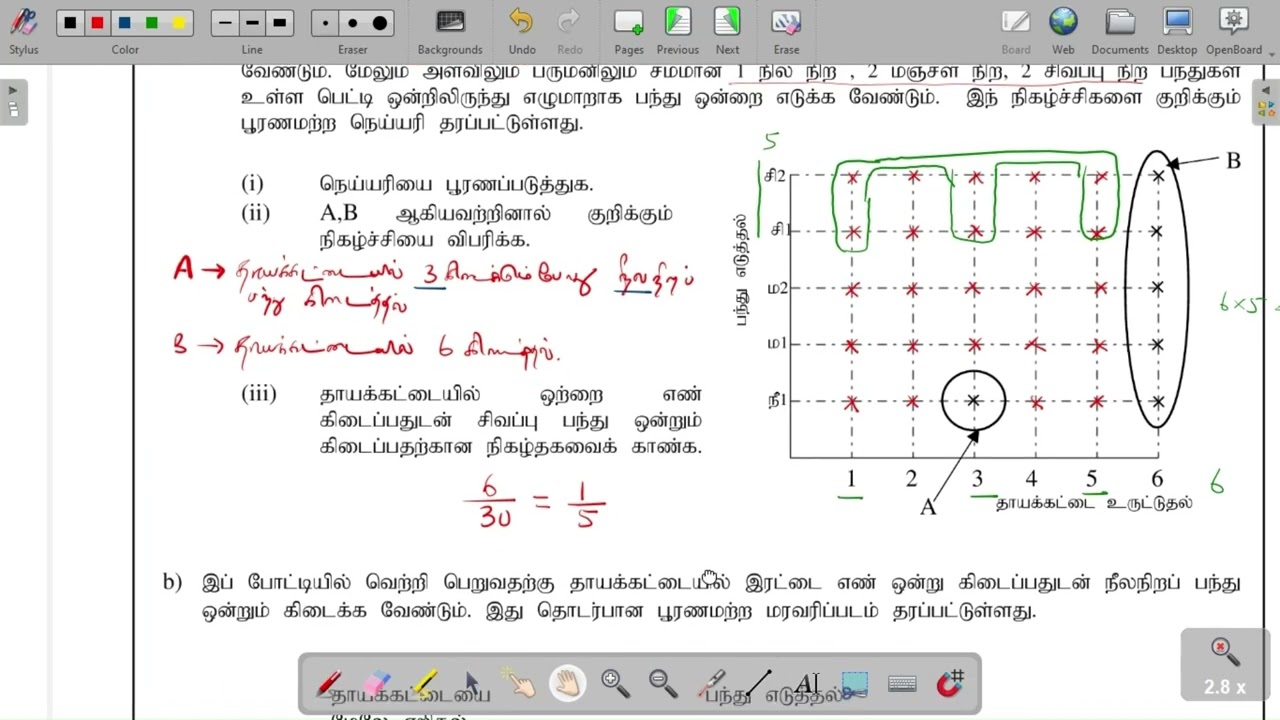The height and width of the screenshot is (720, 1280).
Task: Undo the last stroke
Action: (x=522, y=31)
